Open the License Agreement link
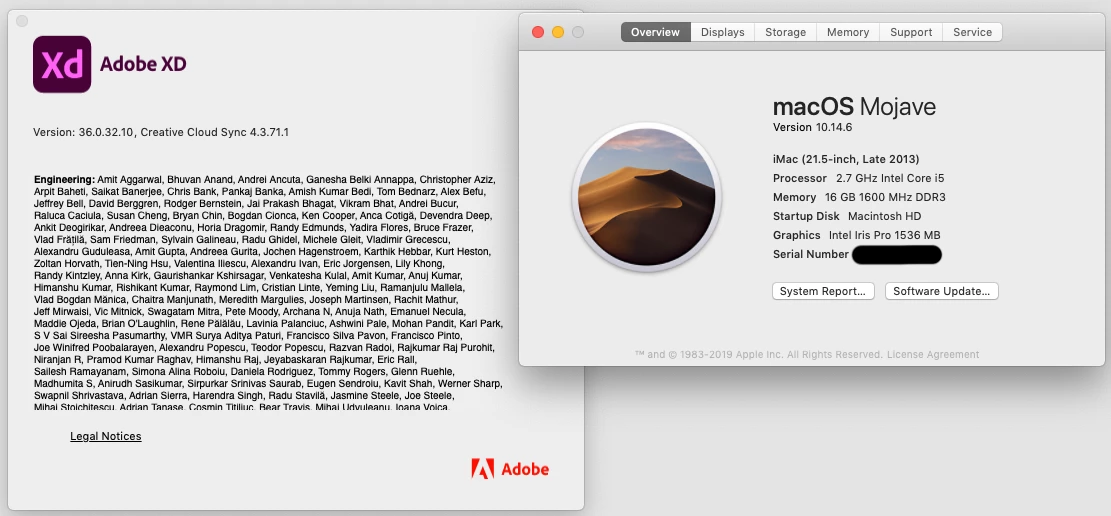The image size is (1111, 516). click(x=932, y=354)
